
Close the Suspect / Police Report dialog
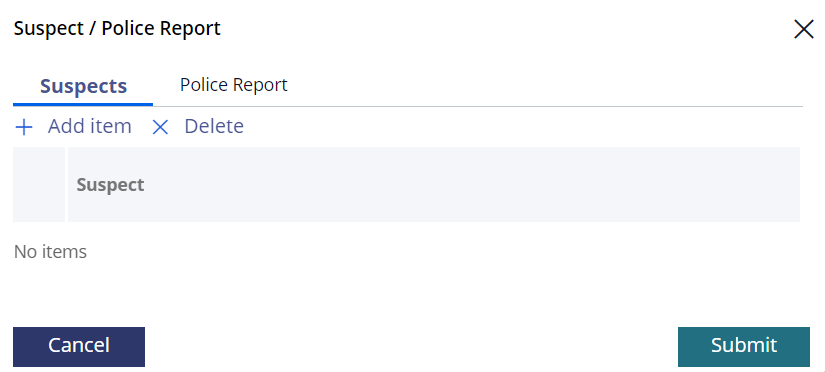(803, 29)
